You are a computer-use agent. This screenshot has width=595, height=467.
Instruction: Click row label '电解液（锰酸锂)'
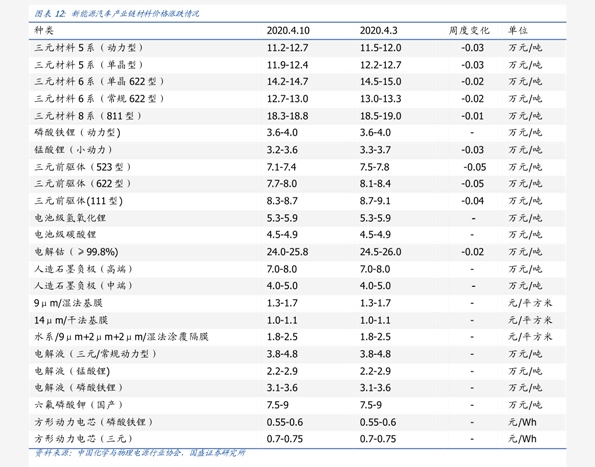(72, 371)
